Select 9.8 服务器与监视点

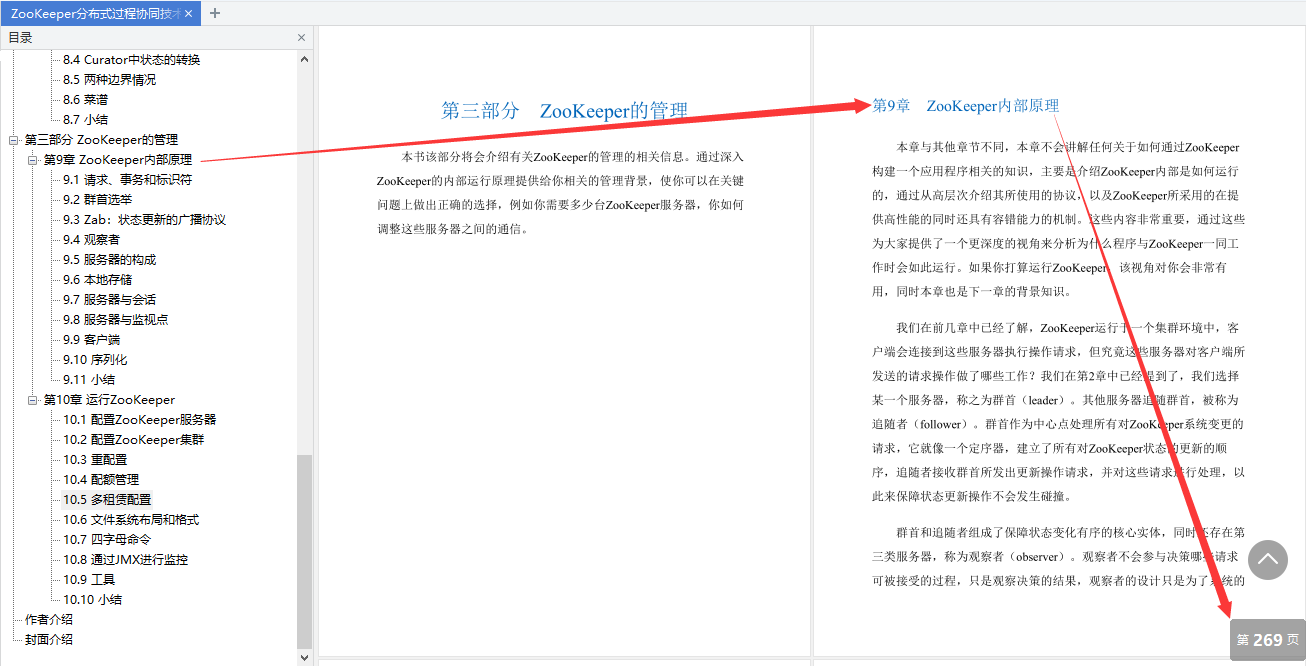point(115,320)
